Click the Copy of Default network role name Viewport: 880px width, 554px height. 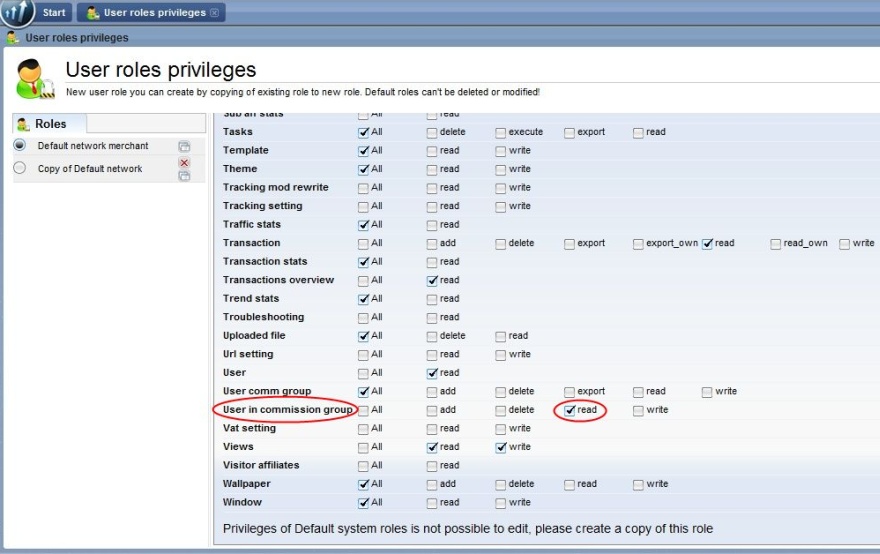click(90, 169)
